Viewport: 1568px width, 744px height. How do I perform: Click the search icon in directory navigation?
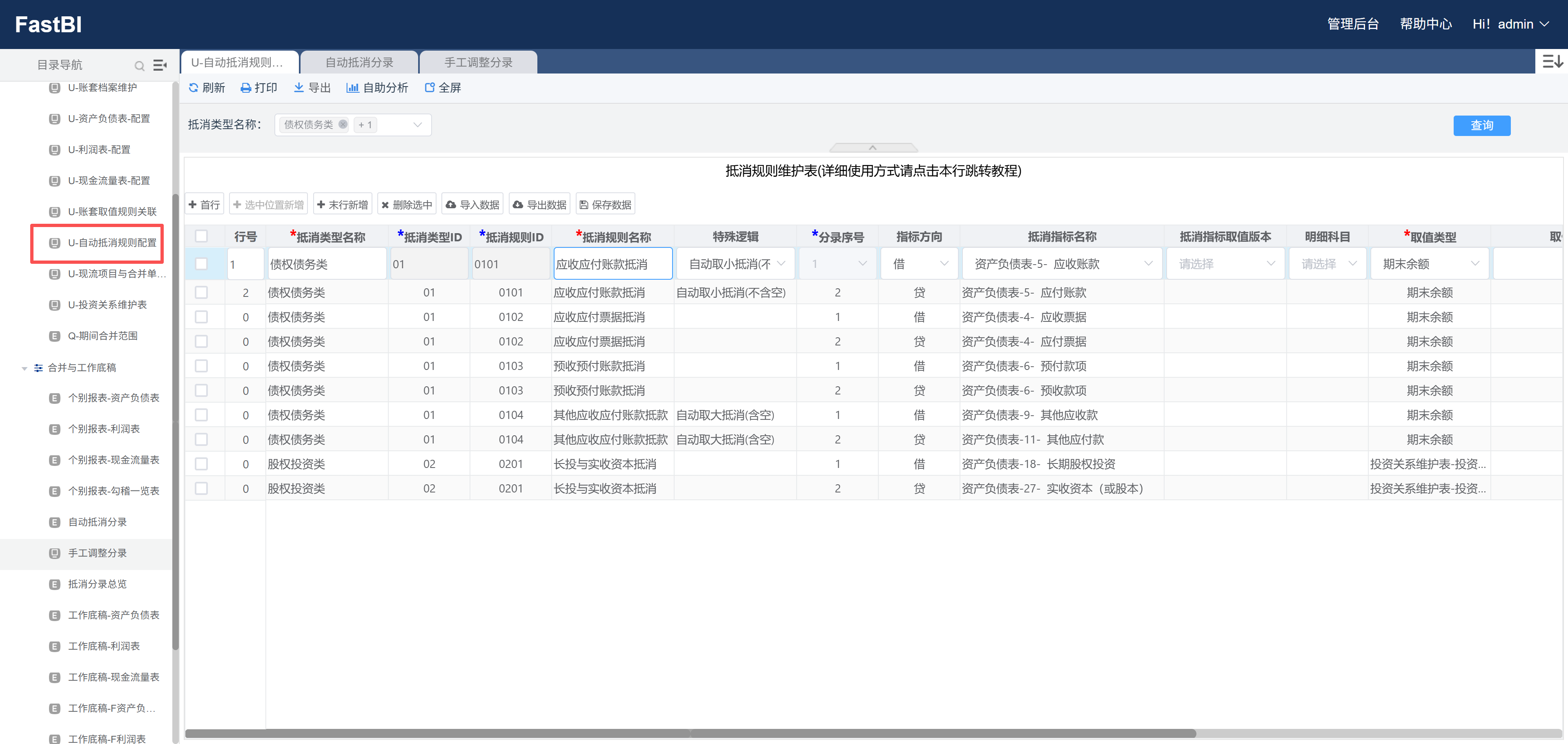(x=139, y=65)
